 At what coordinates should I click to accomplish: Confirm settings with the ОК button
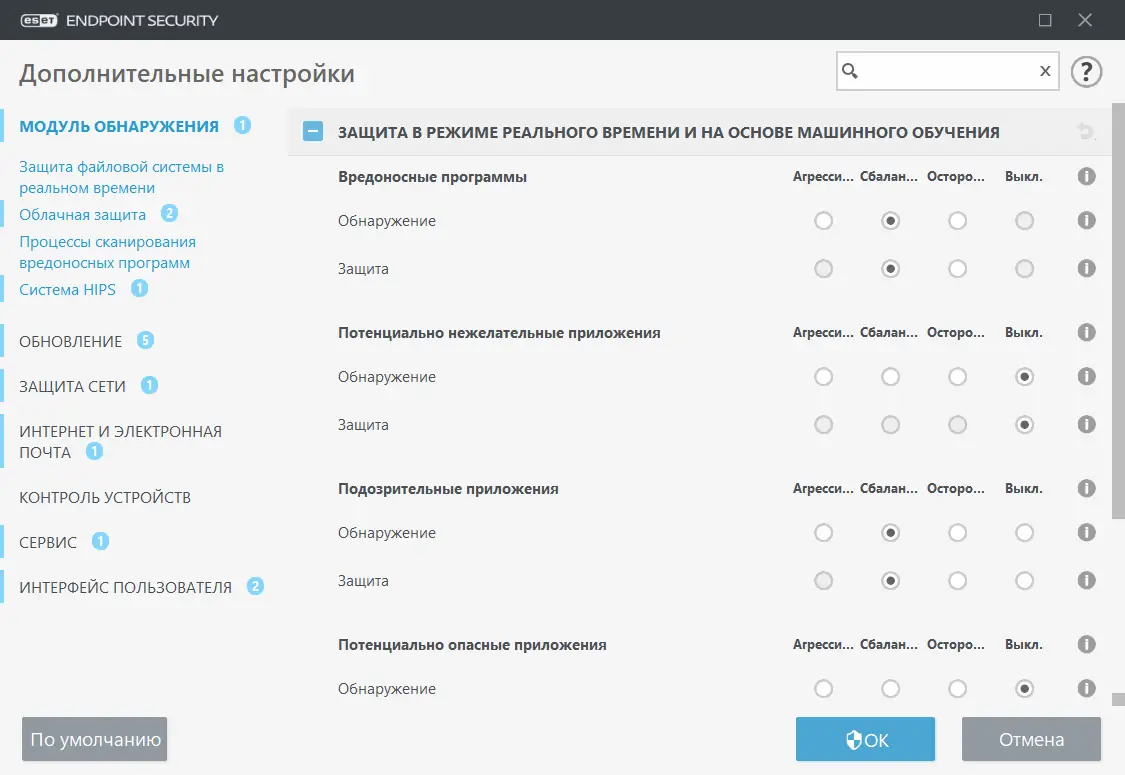point(865,739)
